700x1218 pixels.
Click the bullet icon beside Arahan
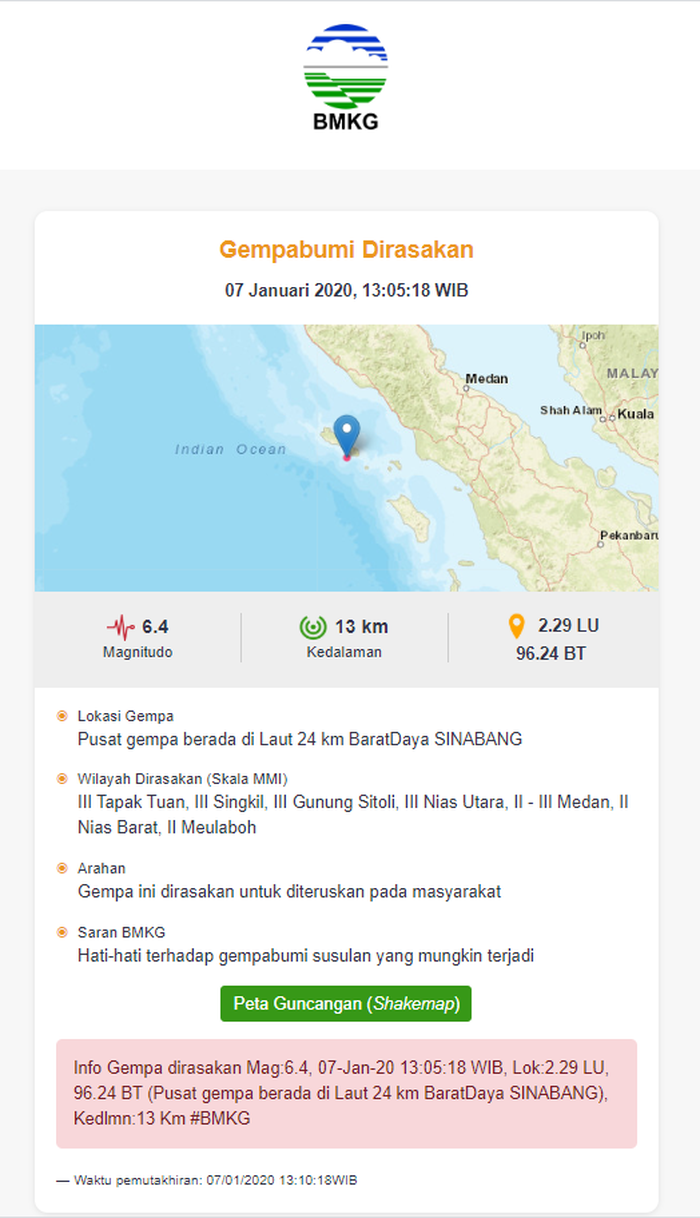[x=62, y=868]
